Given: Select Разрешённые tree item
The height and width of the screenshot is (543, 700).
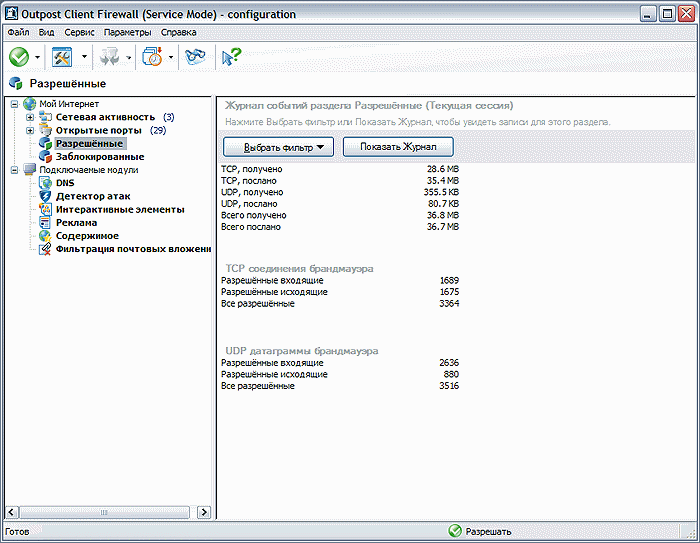Looking at the screenshot, I should [x=89, y=143].
